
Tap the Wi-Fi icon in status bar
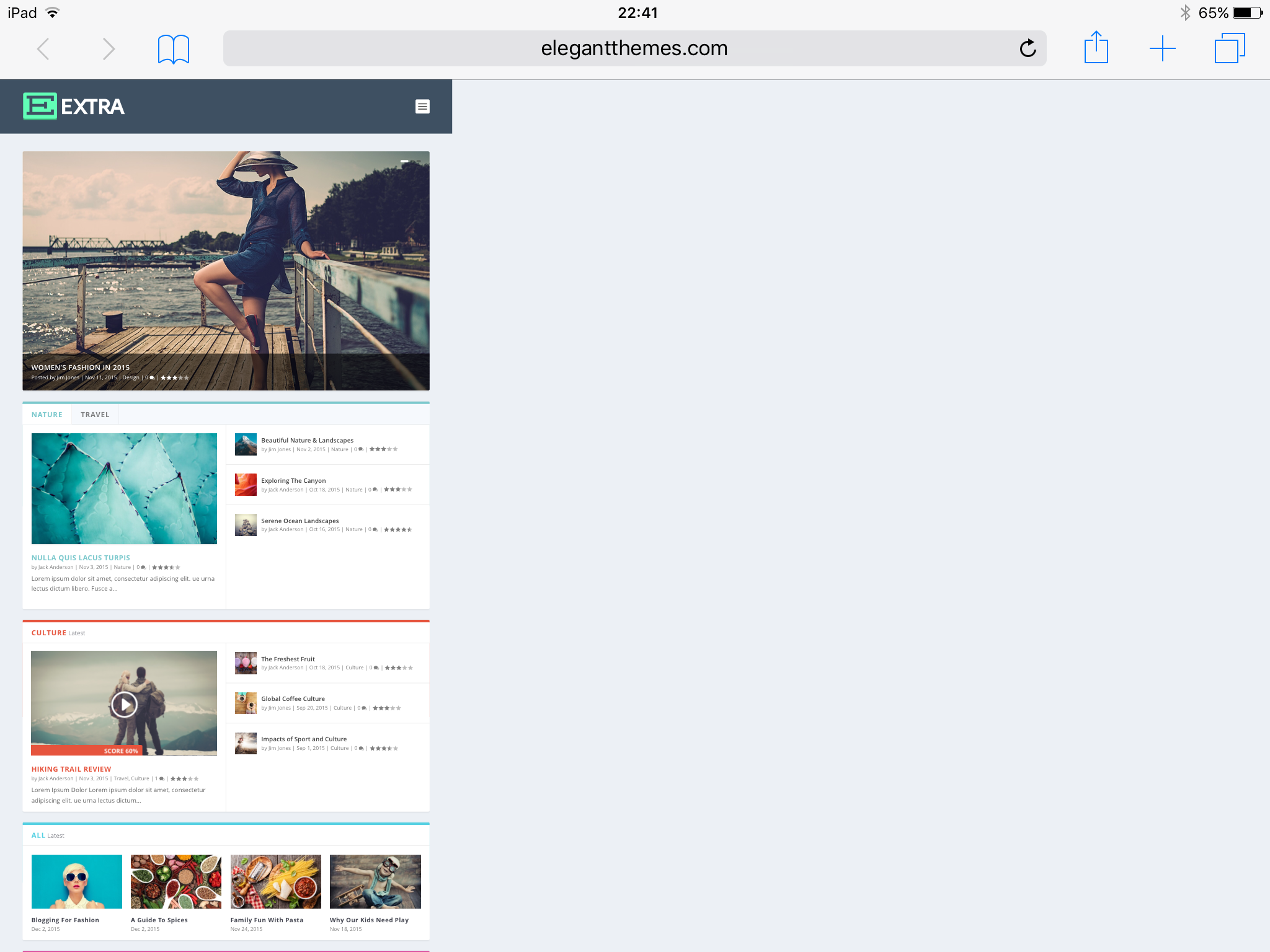[53, 12]
